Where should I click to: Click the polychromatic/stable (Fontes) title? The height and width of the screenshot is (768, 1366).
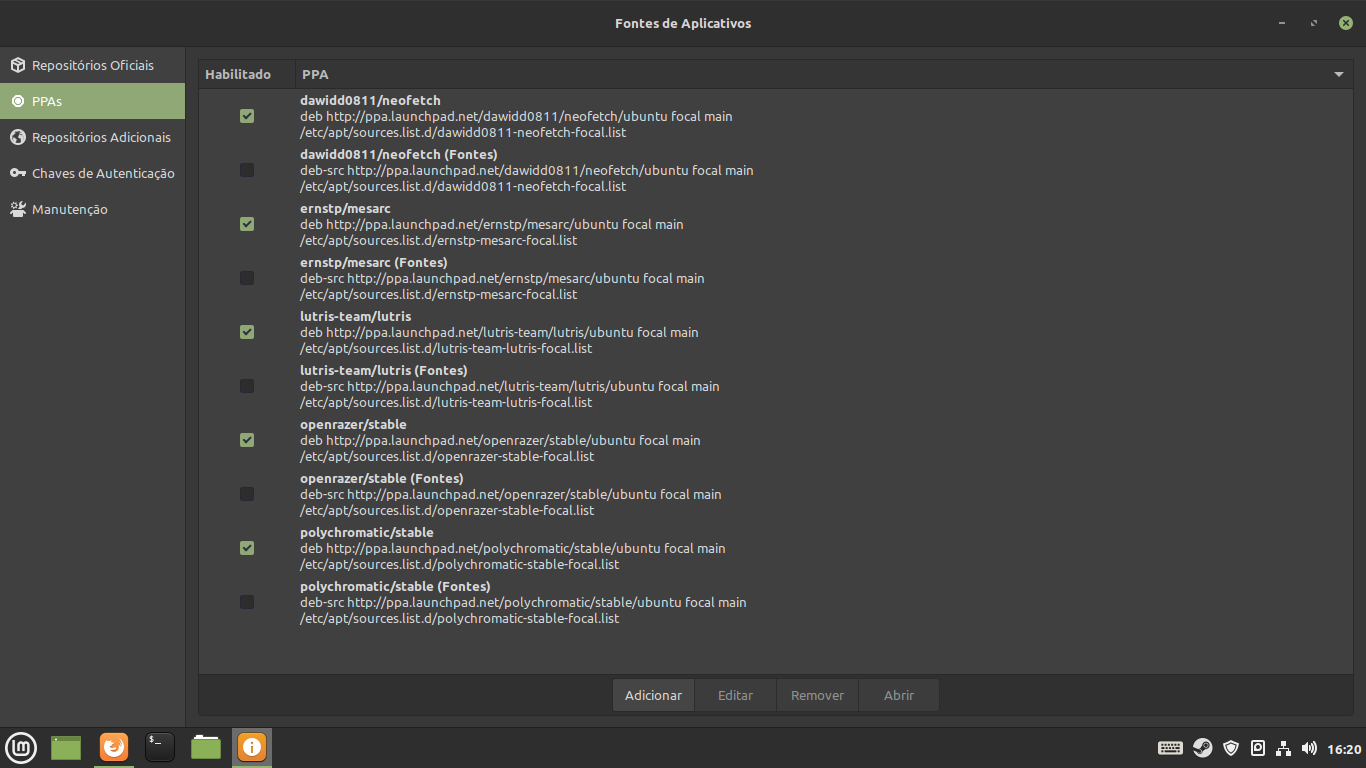[x=395, y=586]
